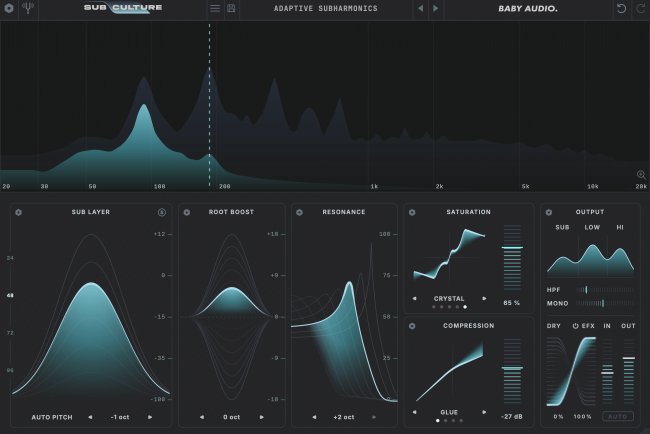The width and height of the screenshot is (650, 434).
Task: Click the Dry/EFX mix curve
Action: (572, 371)
